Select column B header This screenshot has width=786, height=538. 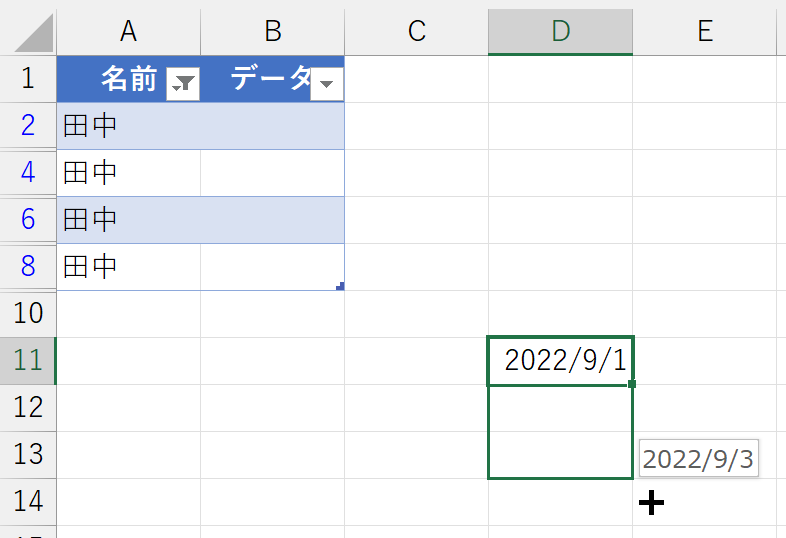tap(273, 31)
